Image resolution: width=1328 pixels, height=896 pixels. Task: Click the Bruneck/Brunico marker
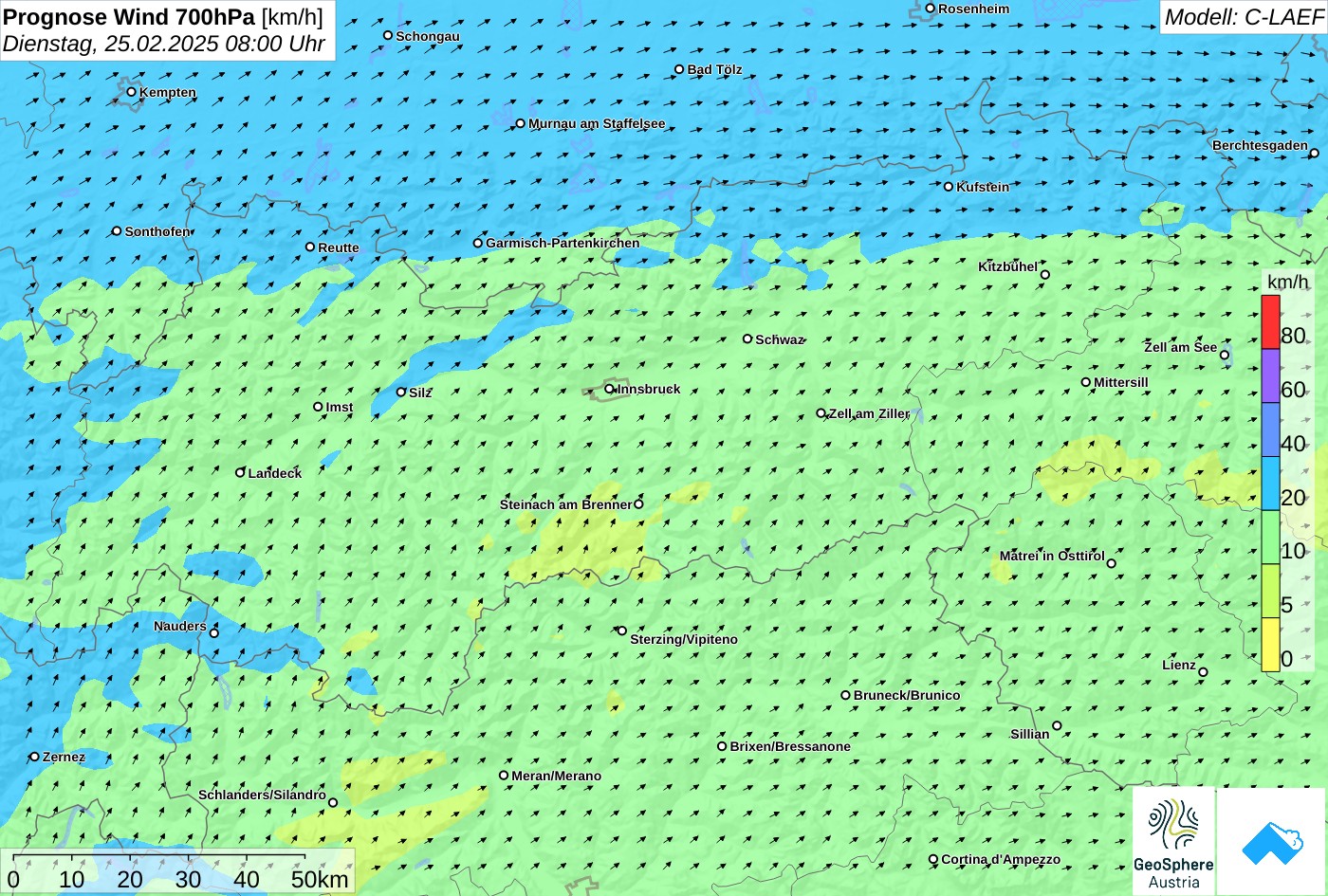pyautogui.click(x=846, y=695)
